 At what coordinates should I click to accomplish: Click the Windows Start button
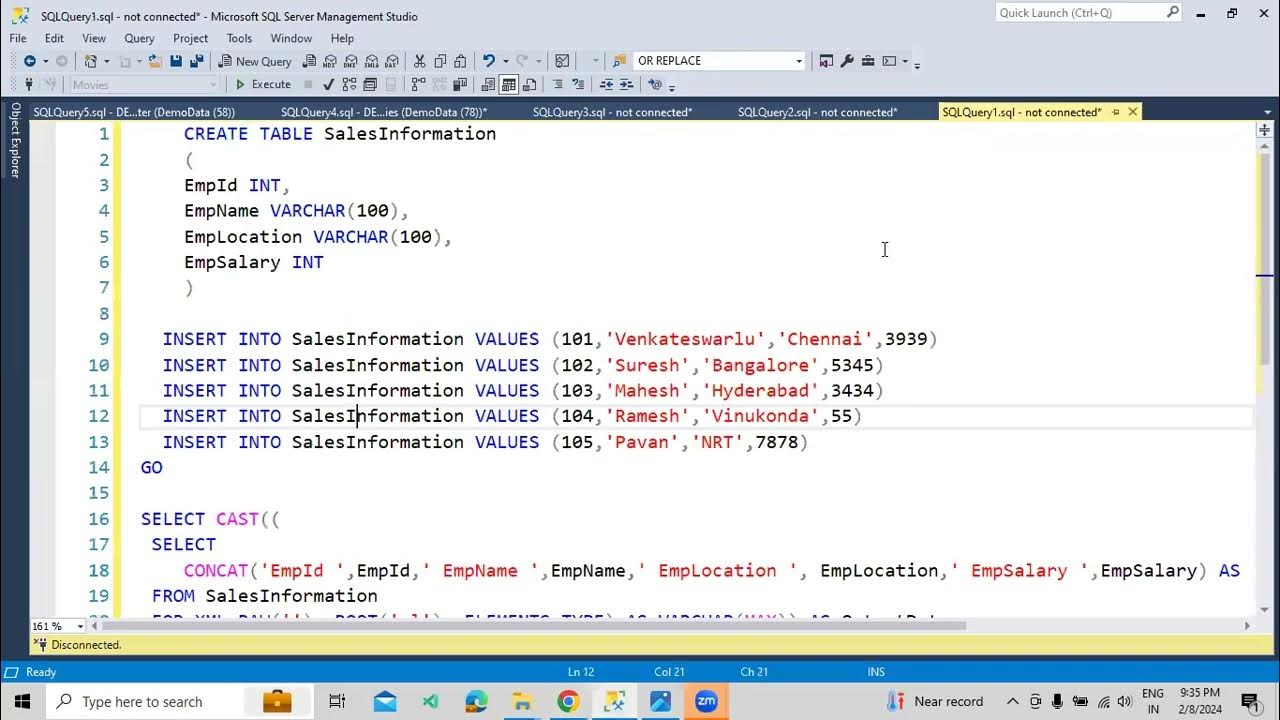pyautogui.click(x=22, y=701)
